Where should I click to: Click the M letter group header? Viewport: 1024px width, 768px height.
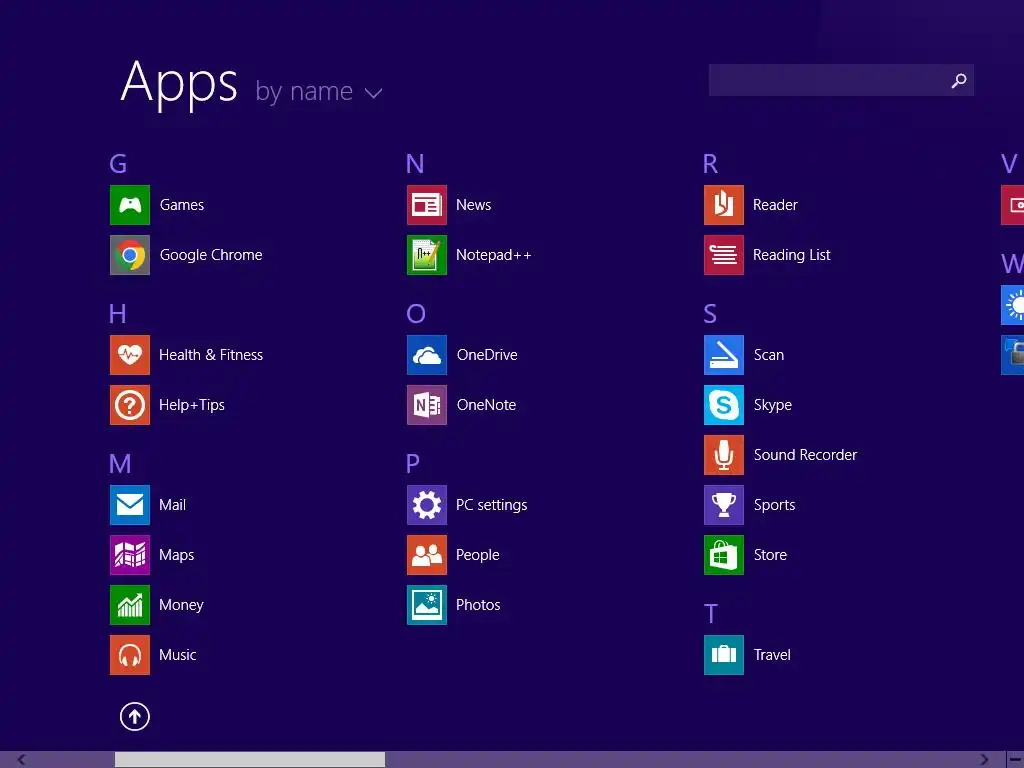click(x=120, y=464)
